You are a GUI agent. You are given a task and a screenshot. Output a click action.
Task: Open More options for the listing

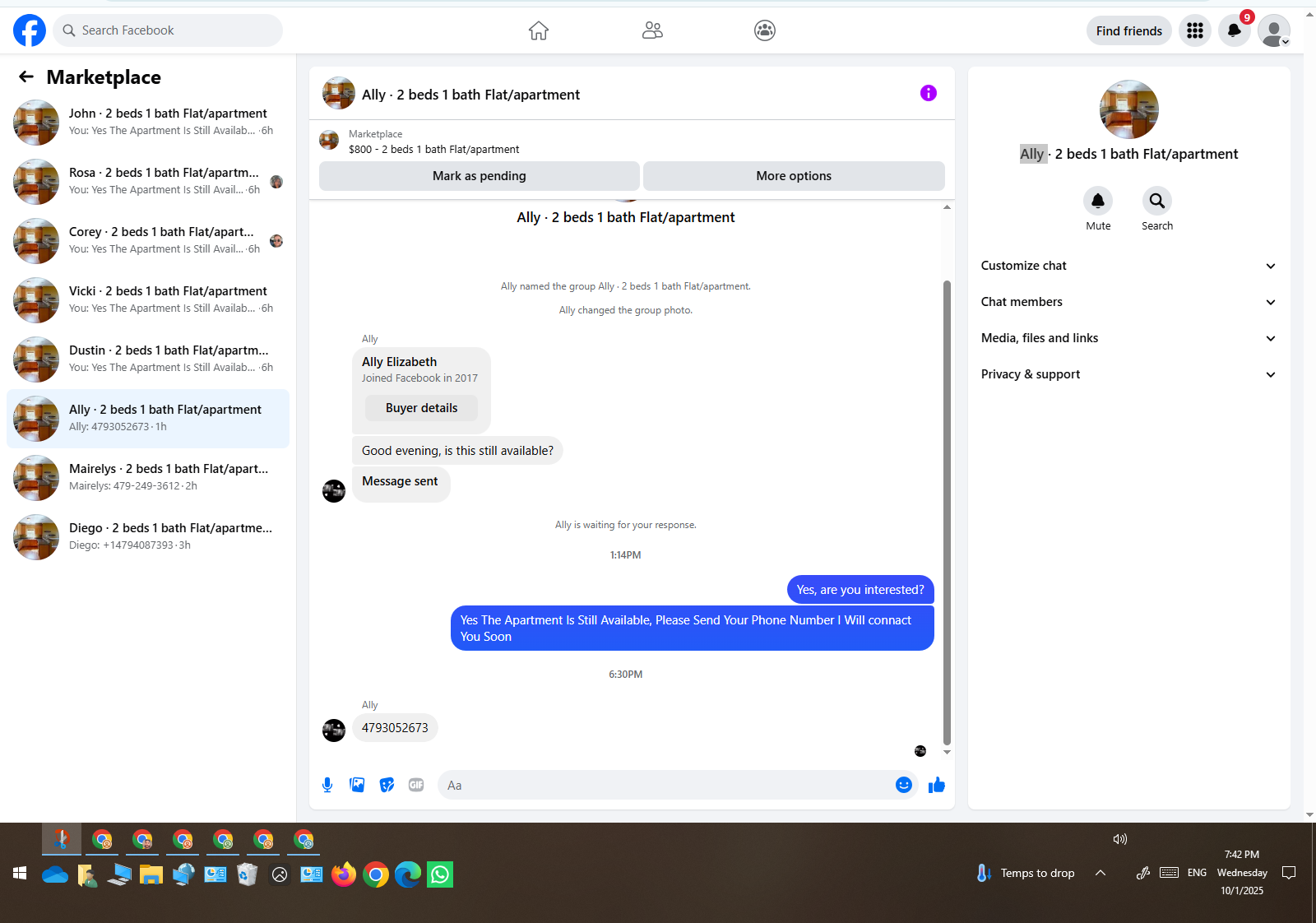coord(794,176)
